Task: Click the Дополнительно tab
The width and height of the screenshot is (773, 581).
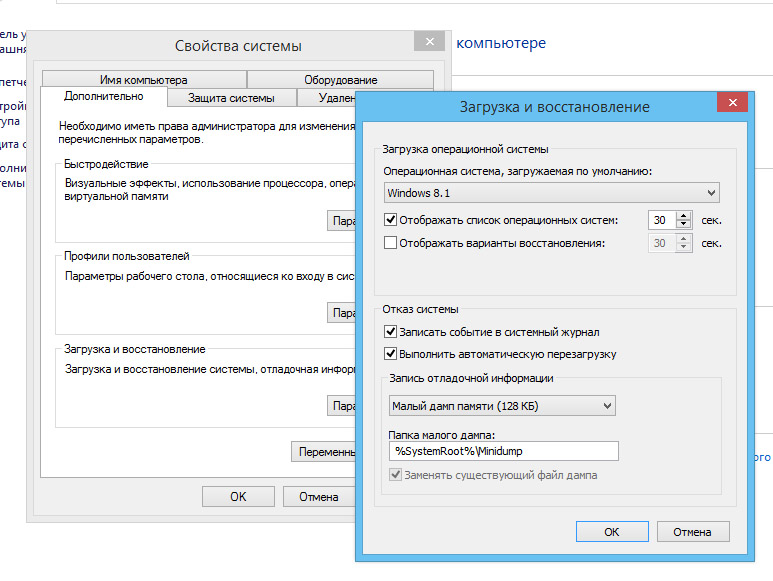Action: (103, 96)
